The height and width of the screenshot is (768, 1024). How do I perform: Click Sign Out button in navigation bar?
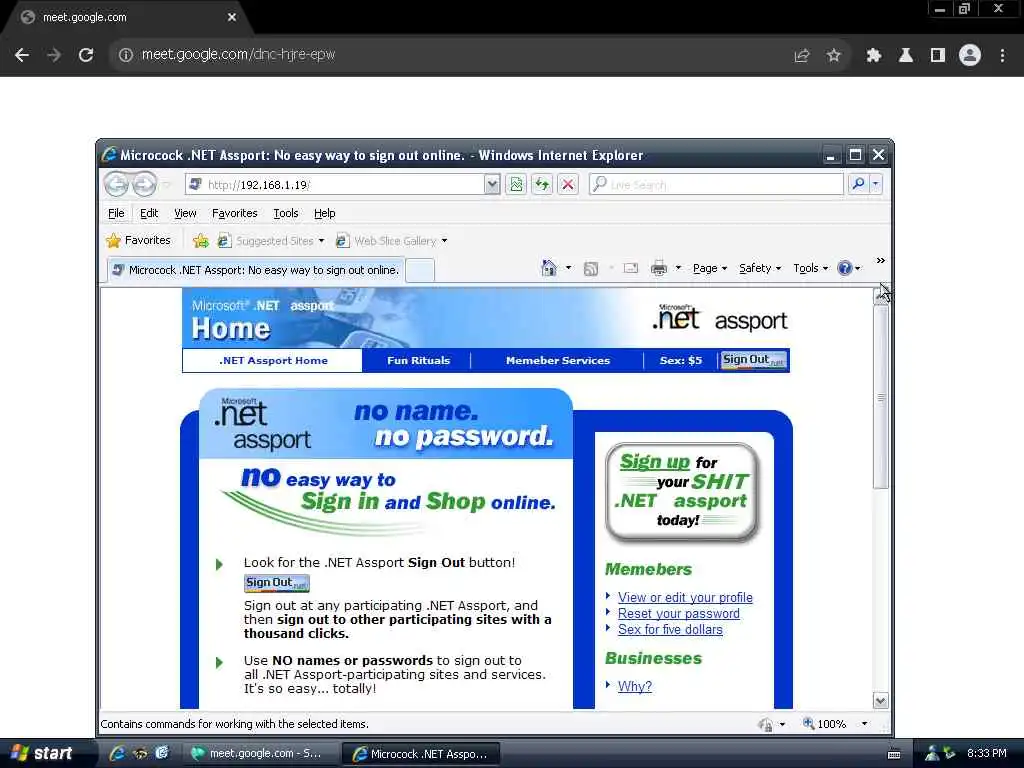[753, 360]
